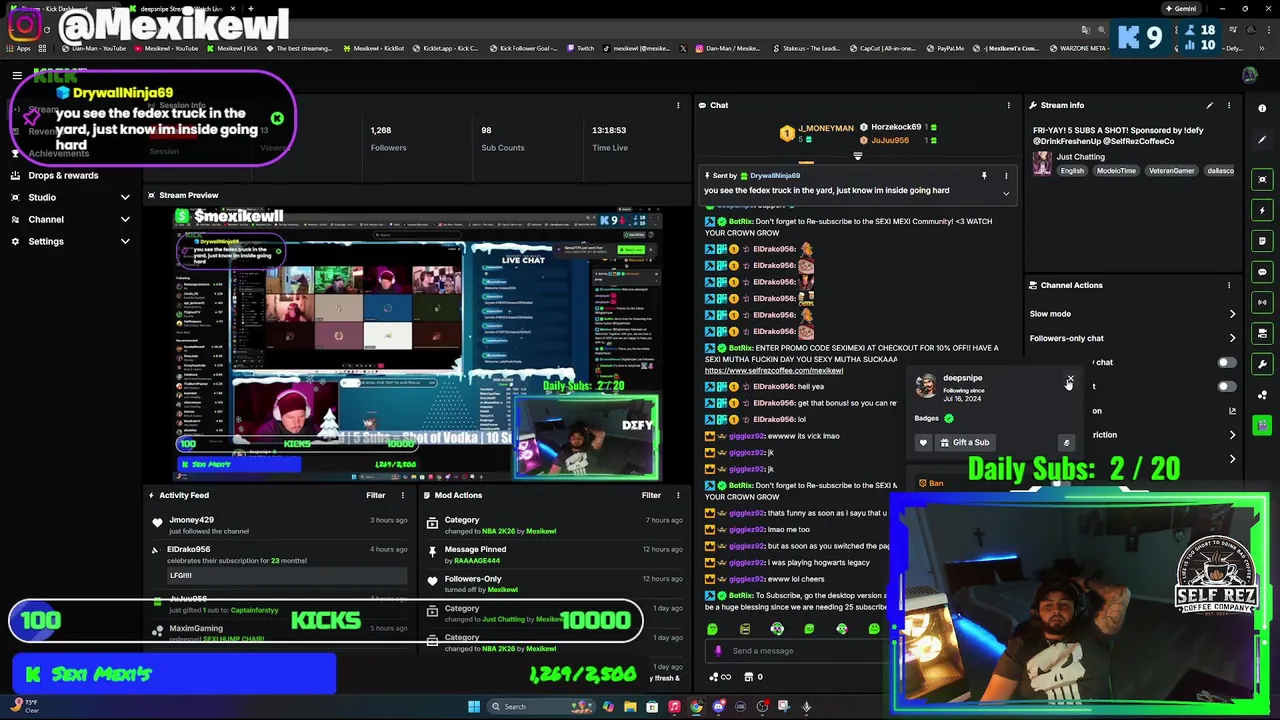Screen dimensions: 1280x720
Task: Click the heart button on deepsnipe card
Action: click(x=923, y=442)
